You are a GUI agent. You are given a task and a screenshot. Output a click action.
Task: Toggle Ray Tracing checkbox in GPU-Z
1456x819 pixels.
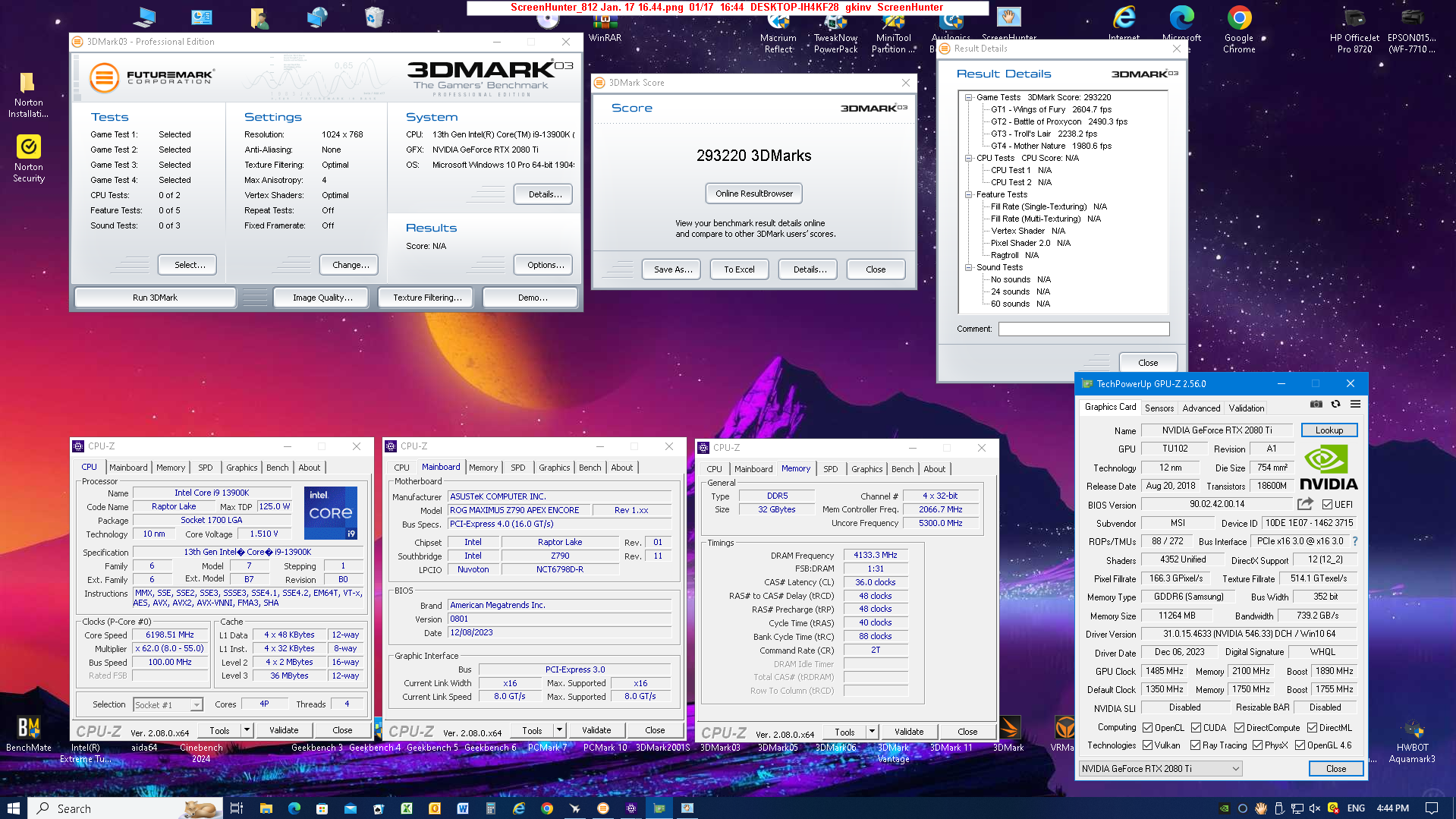1195,745
